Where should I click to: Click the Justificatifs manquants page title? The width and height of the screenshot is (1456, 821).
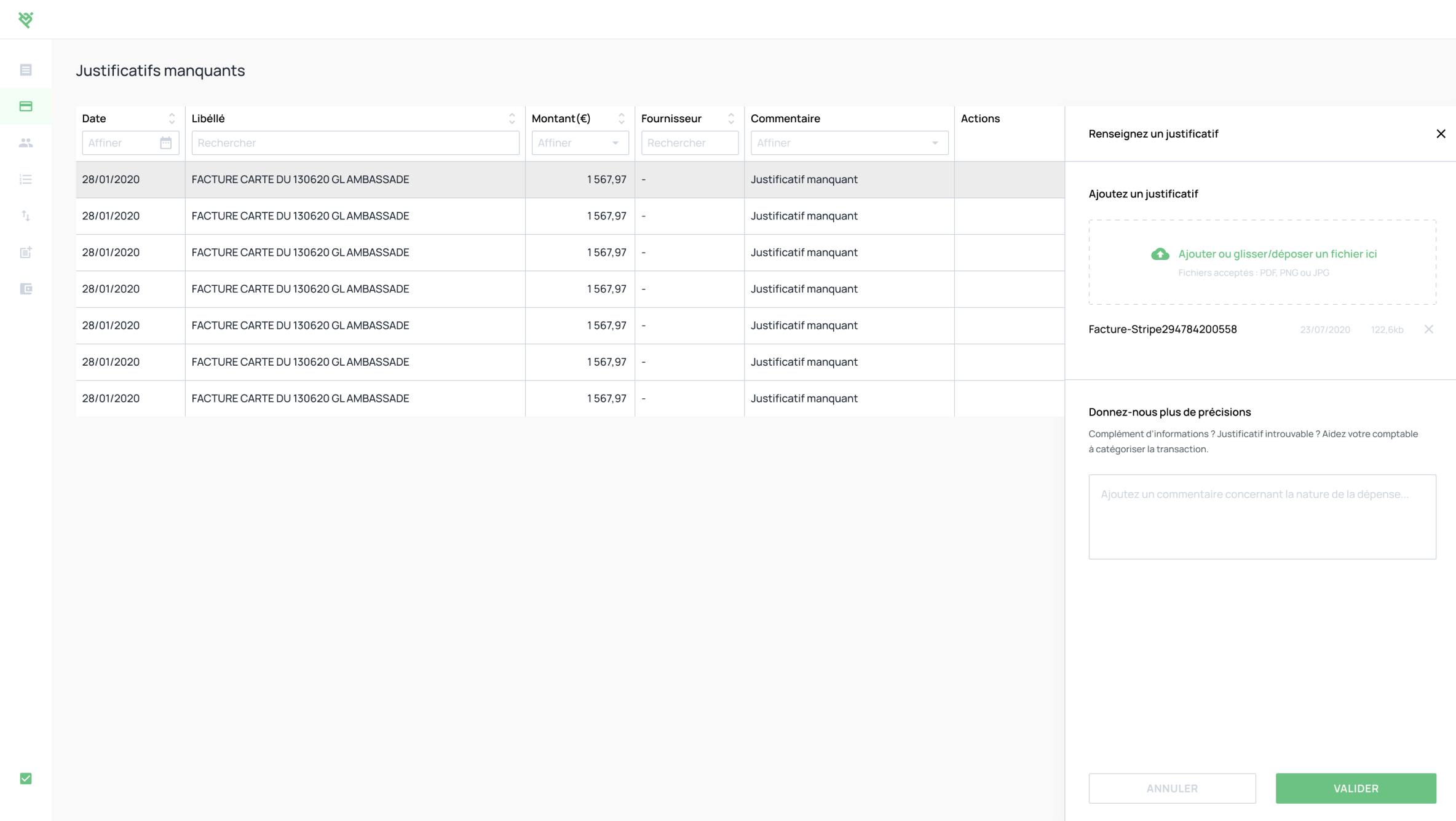coord(160,71)
